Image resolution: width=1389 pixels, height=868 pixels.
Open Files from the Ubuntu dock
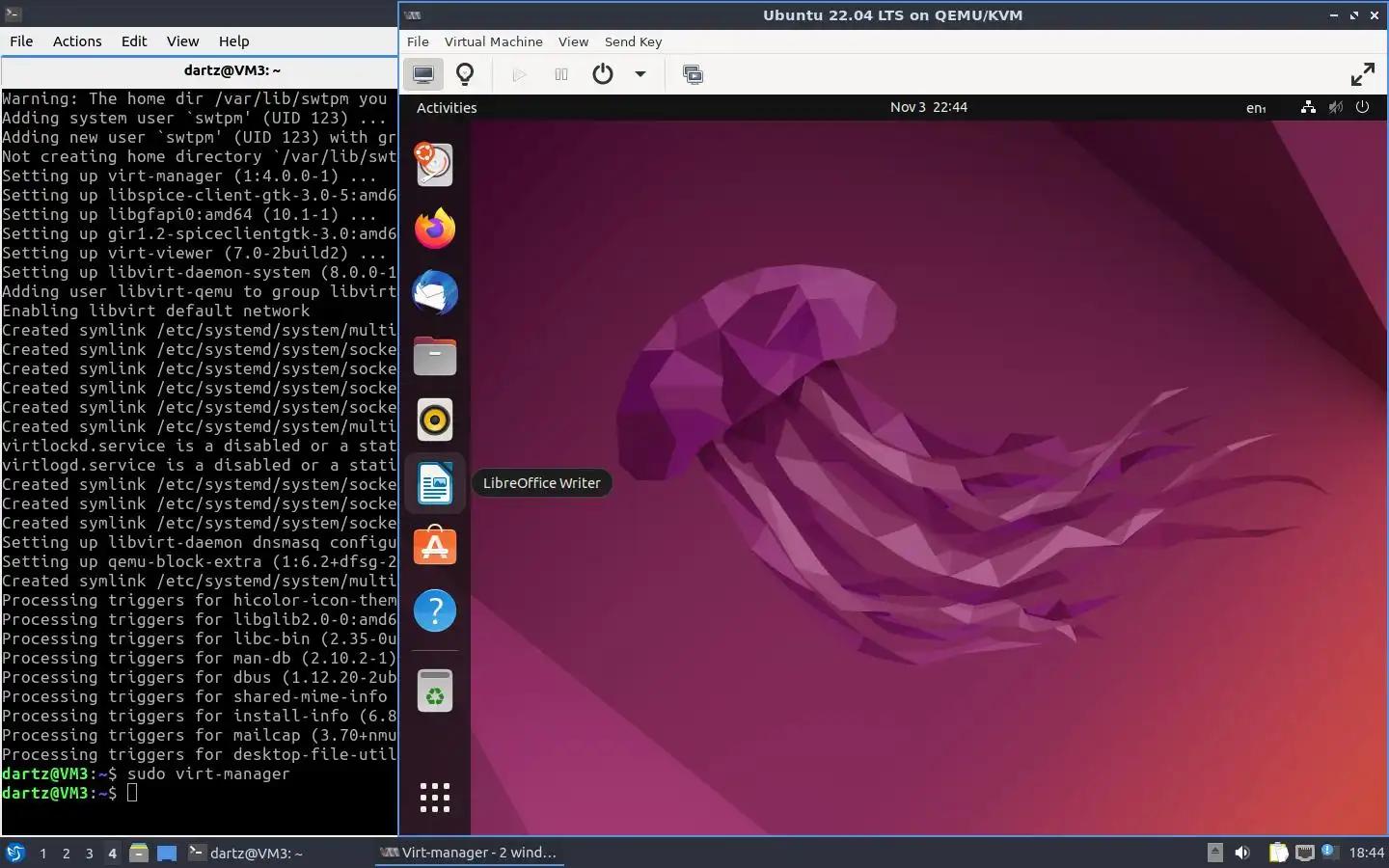(435, 356)
